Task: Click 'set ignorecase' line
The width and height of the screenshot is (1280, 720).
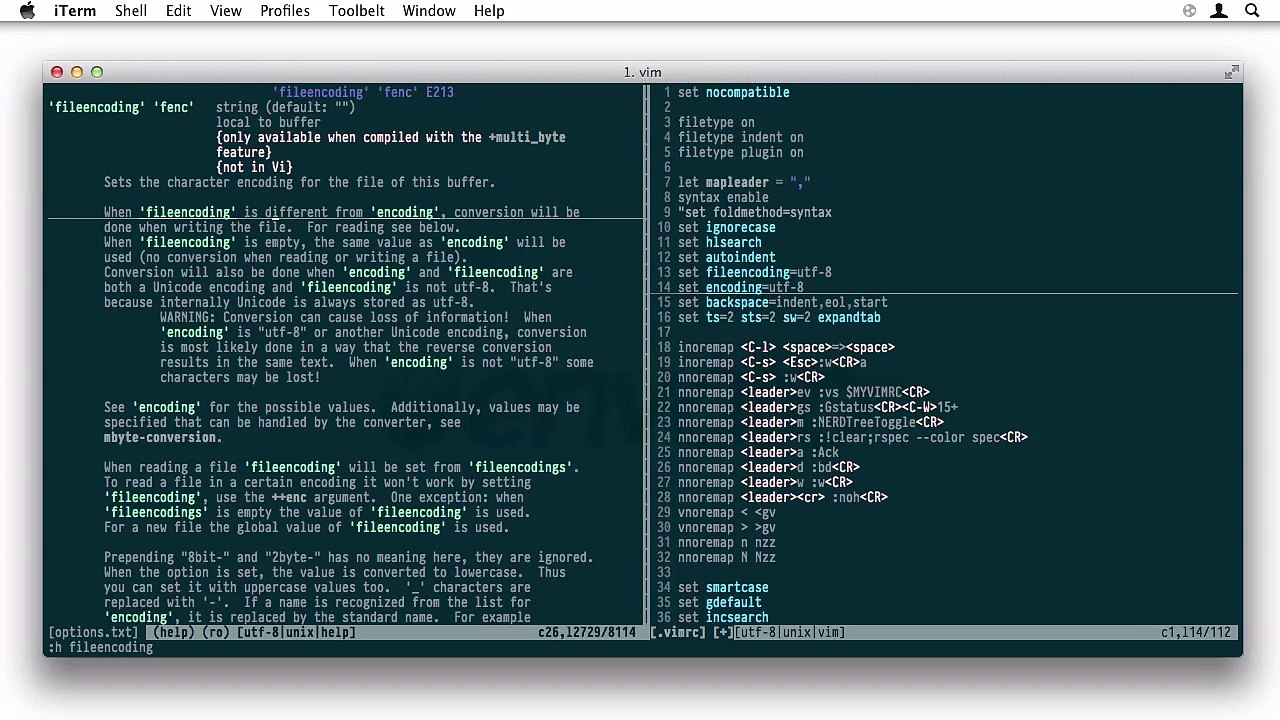Action: 727,228
